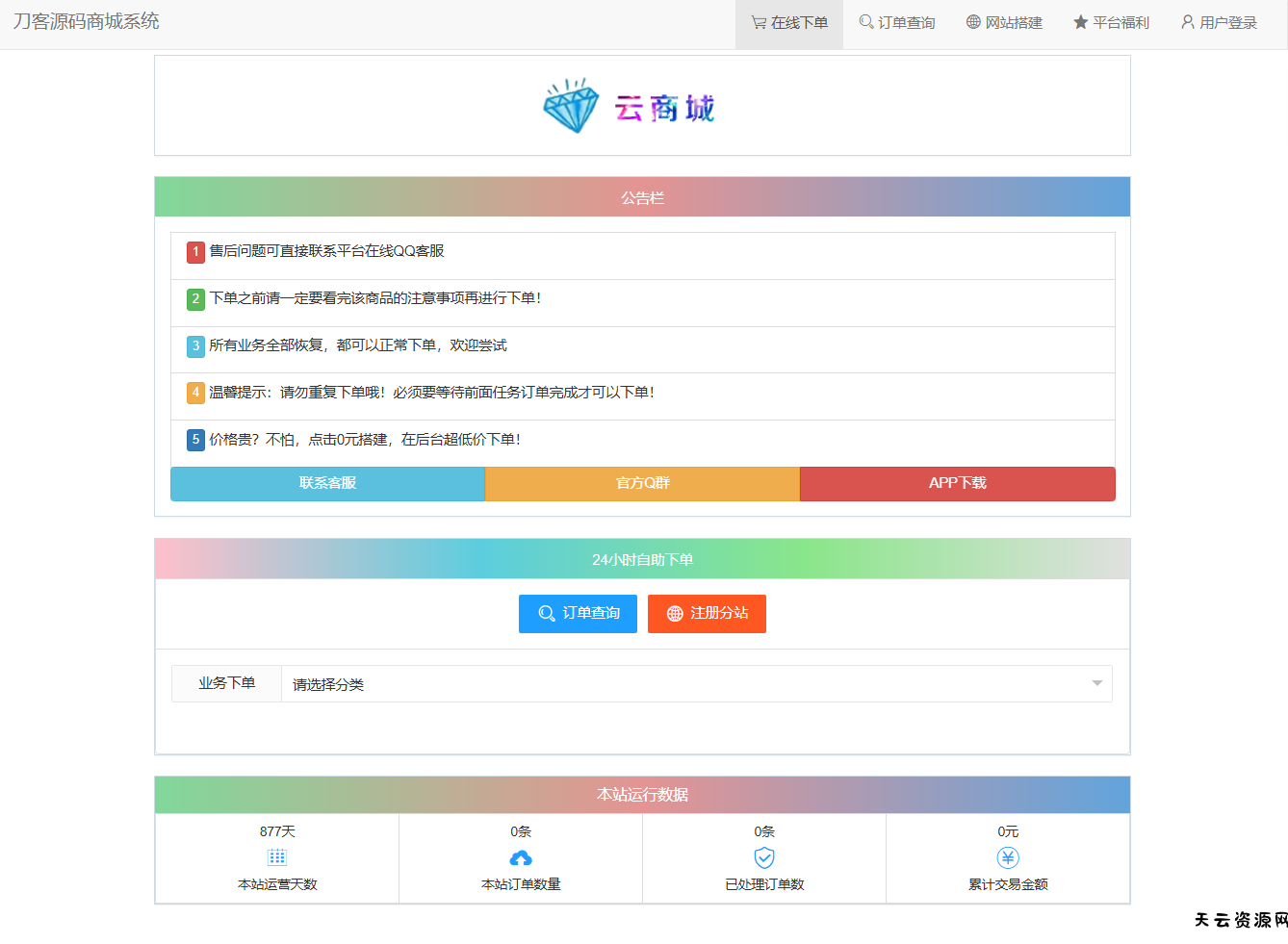This screenshot has width=1288, height=944.
Task: Click the yellow 官方Q群 button
Action: [x=642, y=483]
